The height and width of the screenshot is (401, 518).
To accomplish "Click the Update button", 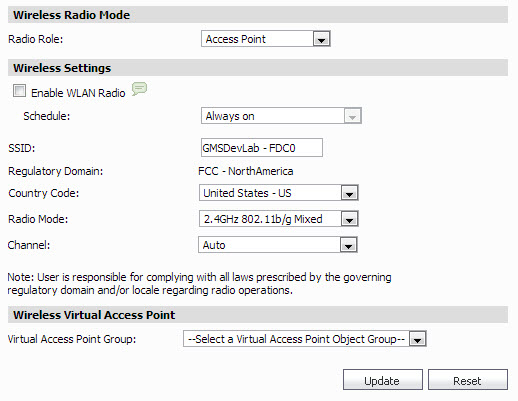I will click(383, 380).
